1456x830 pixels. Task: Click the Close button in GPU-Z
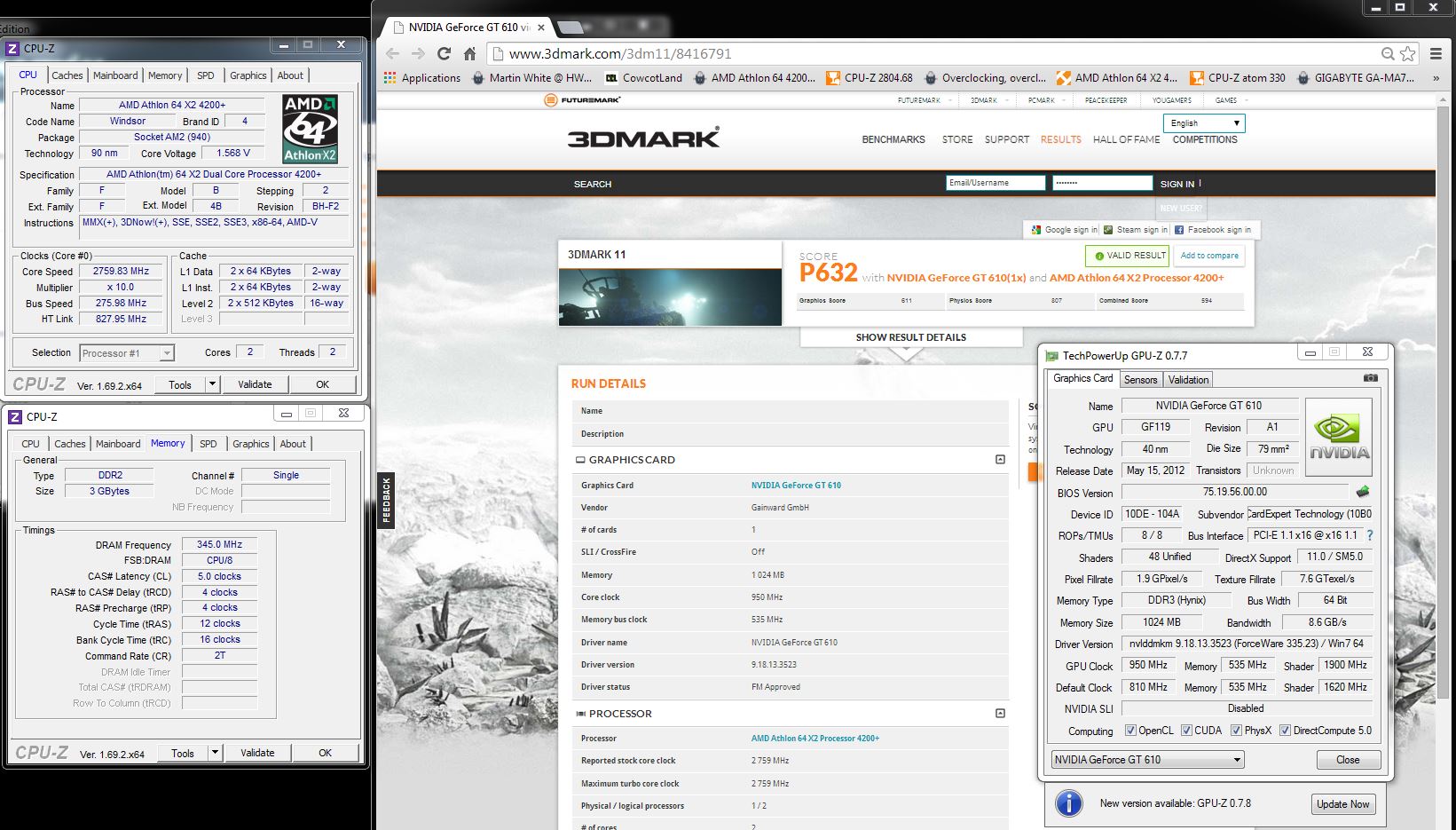coord(1348,760)
